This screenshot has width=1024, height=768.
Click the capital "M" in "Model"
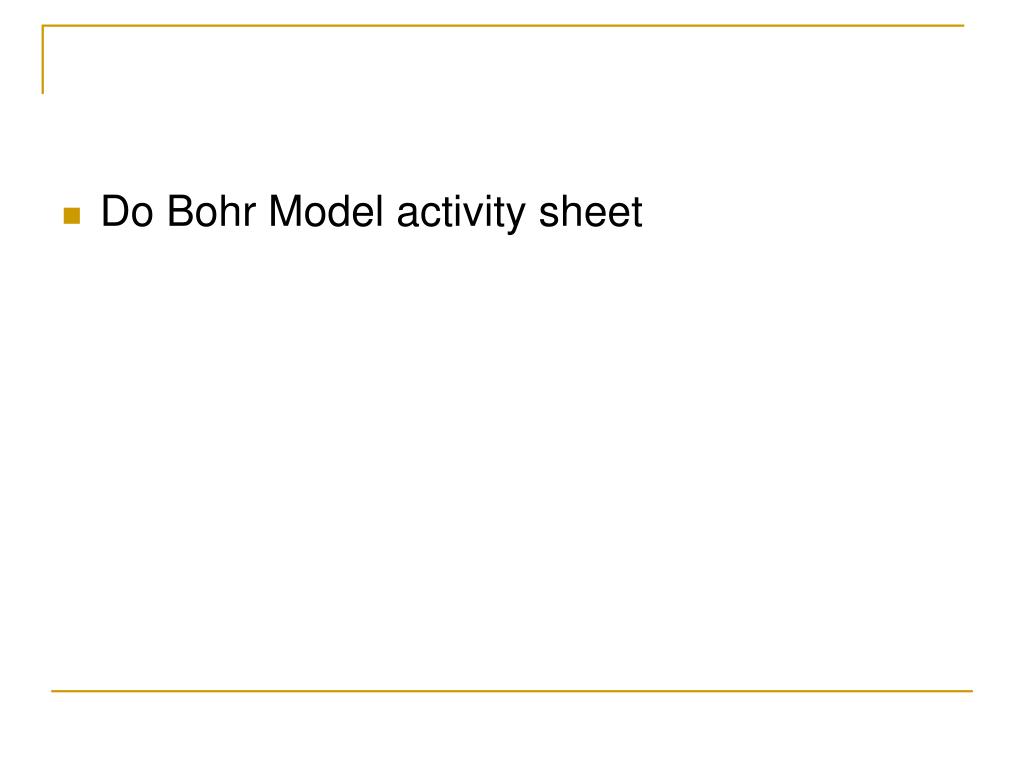284,212
